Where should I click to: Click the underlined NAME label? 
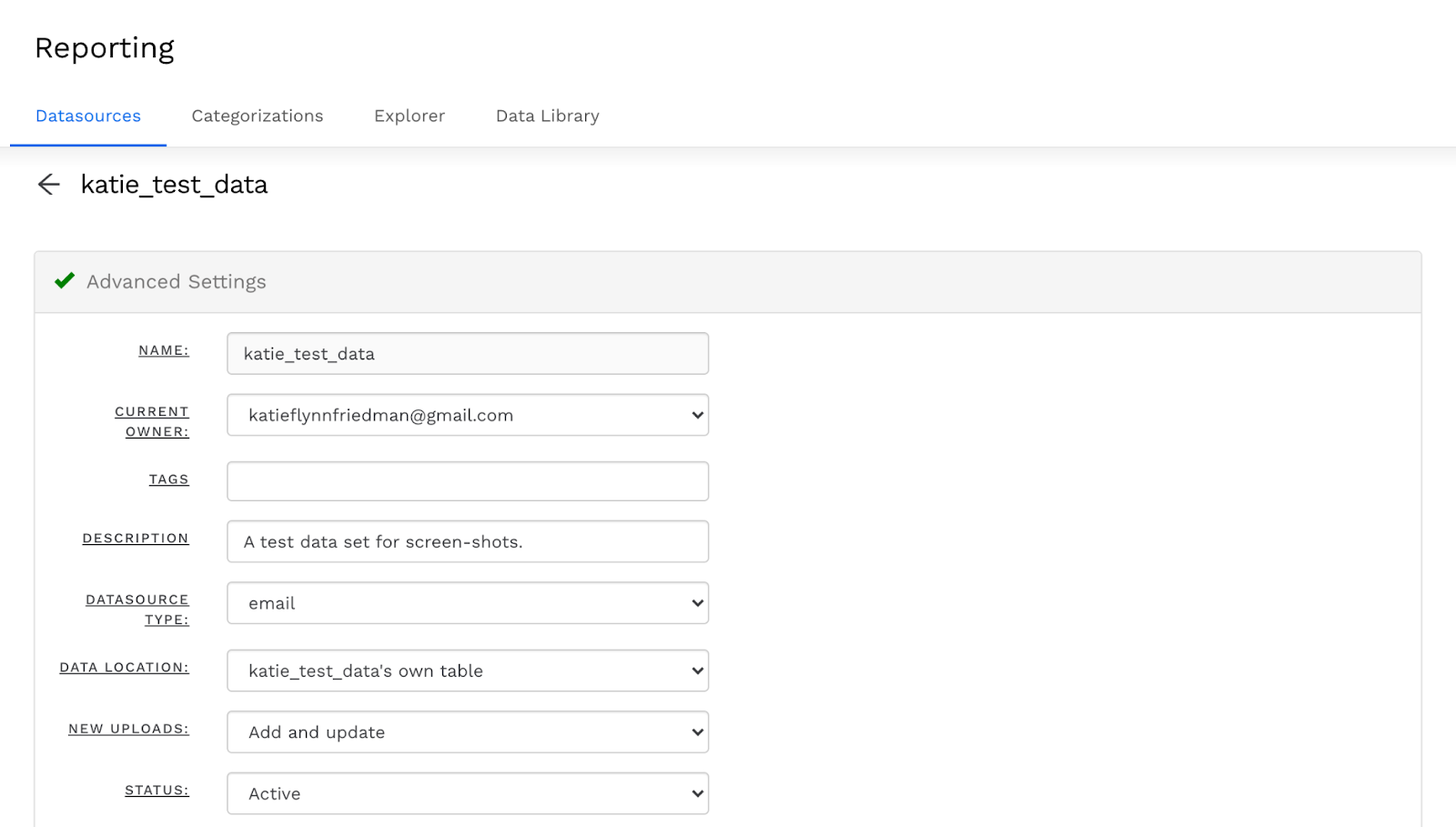tap(164, 351)
